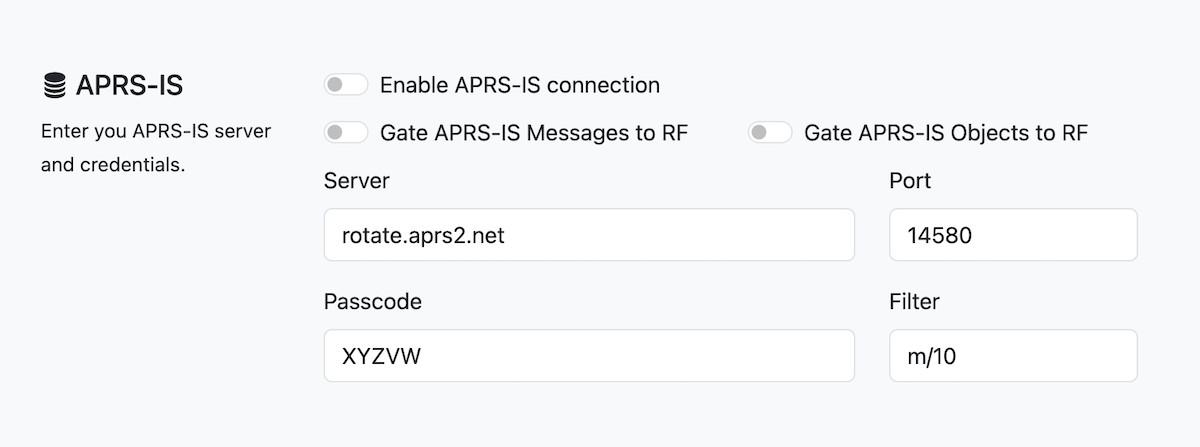Click the 'Gate APRS-IS Objects to RF' label
1200x447 pixels.
(x=945, y=133)
